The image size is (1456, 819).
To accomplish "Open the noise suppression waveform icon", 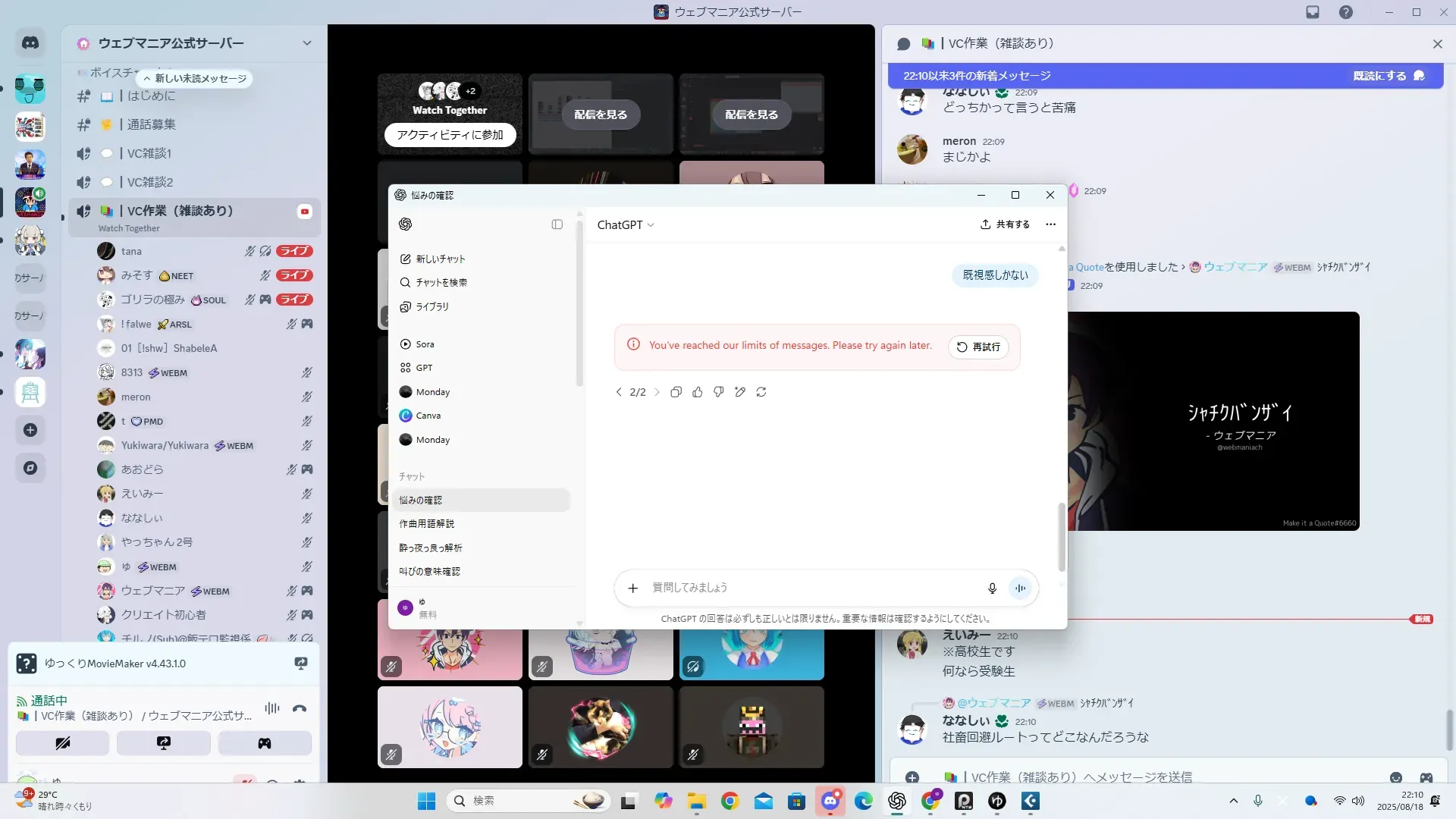I will tap(272, 708).
